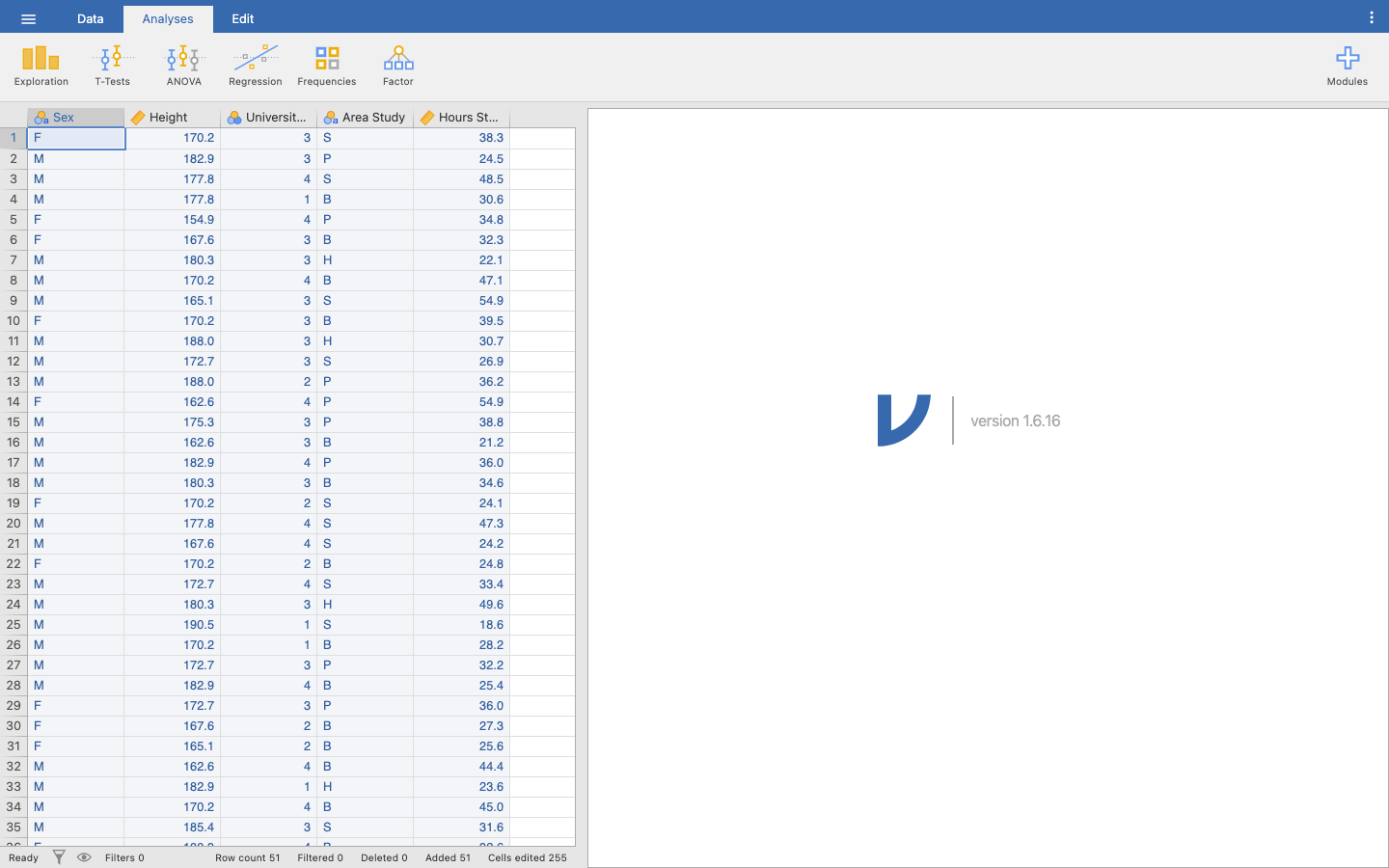Open the Frequencies analyses menu

[327, 66]
